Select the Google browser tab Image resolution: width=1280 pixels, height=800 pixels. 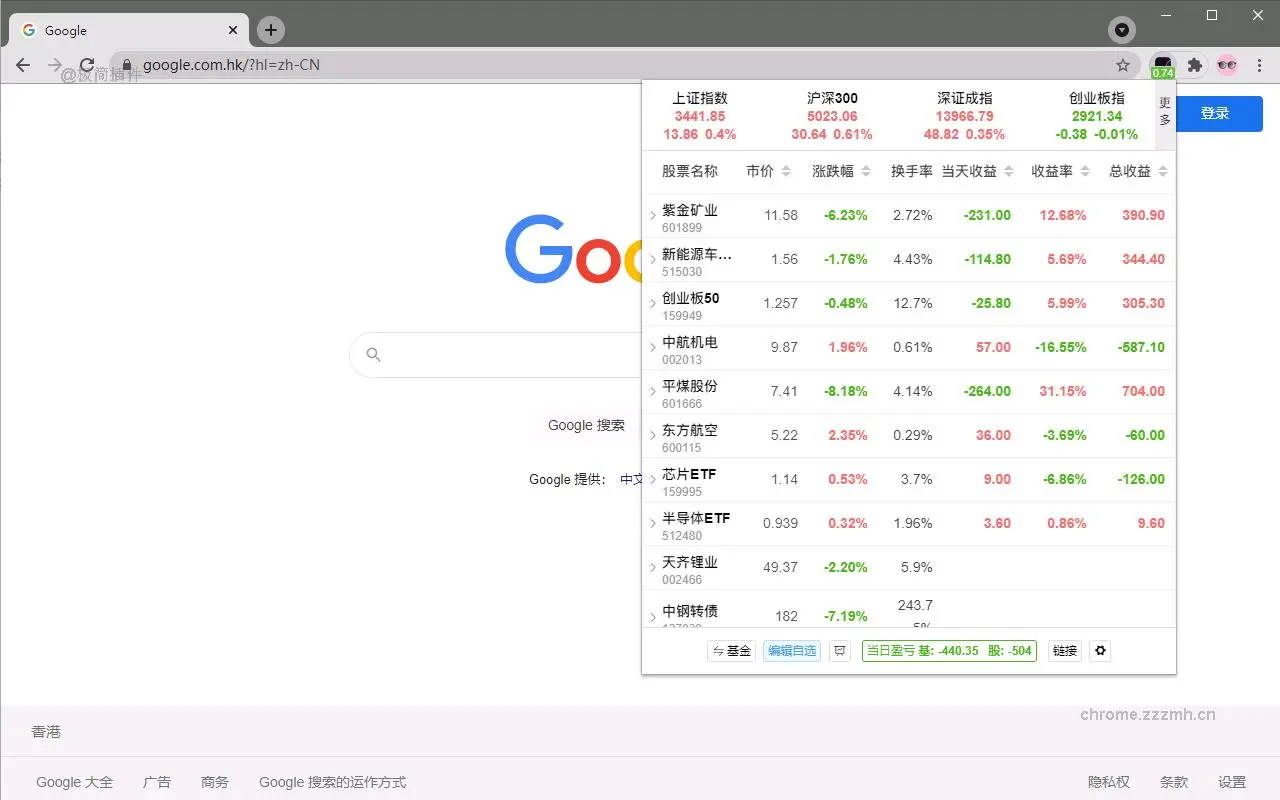(x=120, y=30)
